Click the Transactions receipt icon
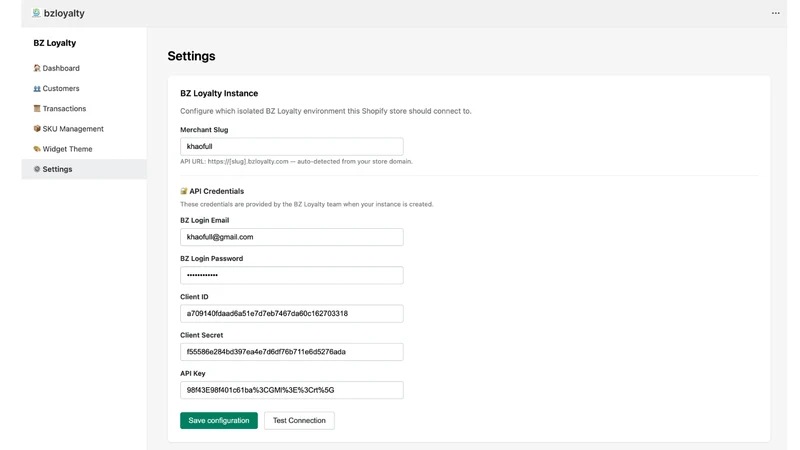800x450 pixels. pyautogui.click(x=37, y=108)
